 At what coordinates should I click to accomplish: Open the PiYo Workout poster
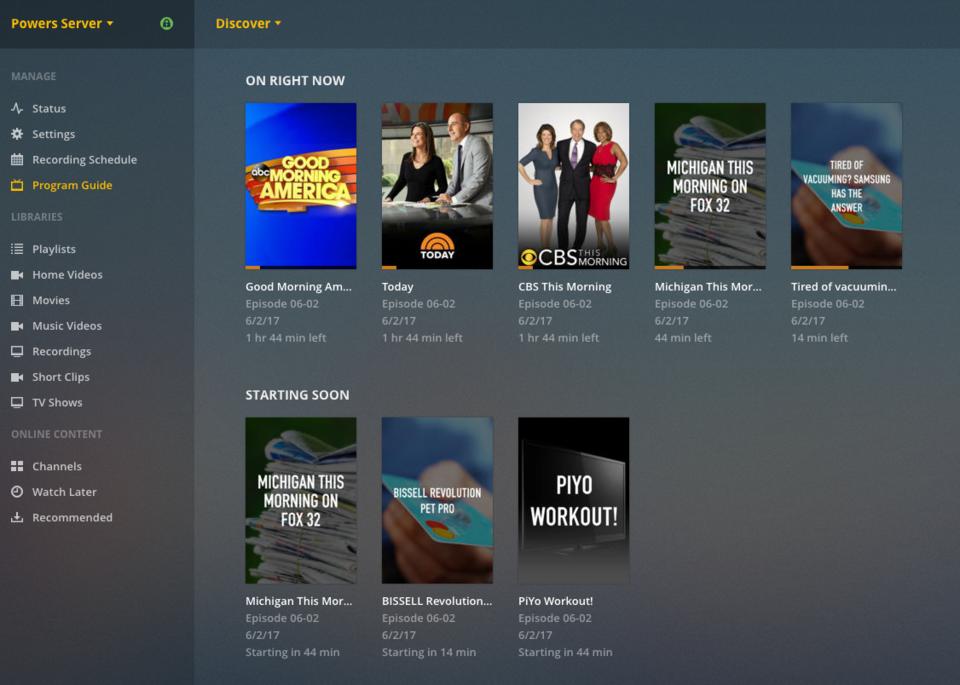point(573,500)
